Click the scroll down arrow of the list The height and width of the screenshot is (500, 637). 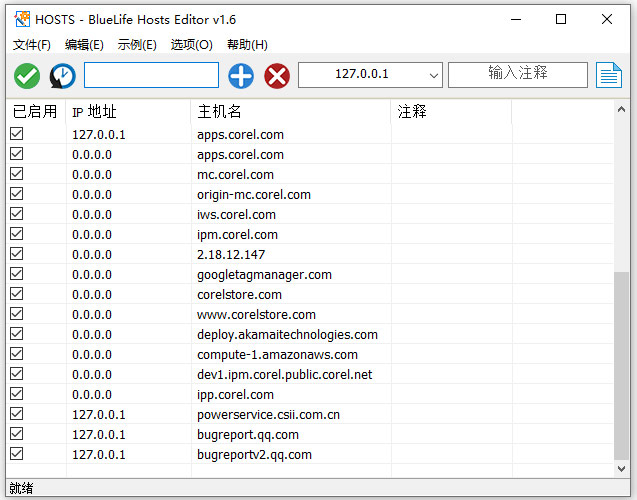pos(621,469)
